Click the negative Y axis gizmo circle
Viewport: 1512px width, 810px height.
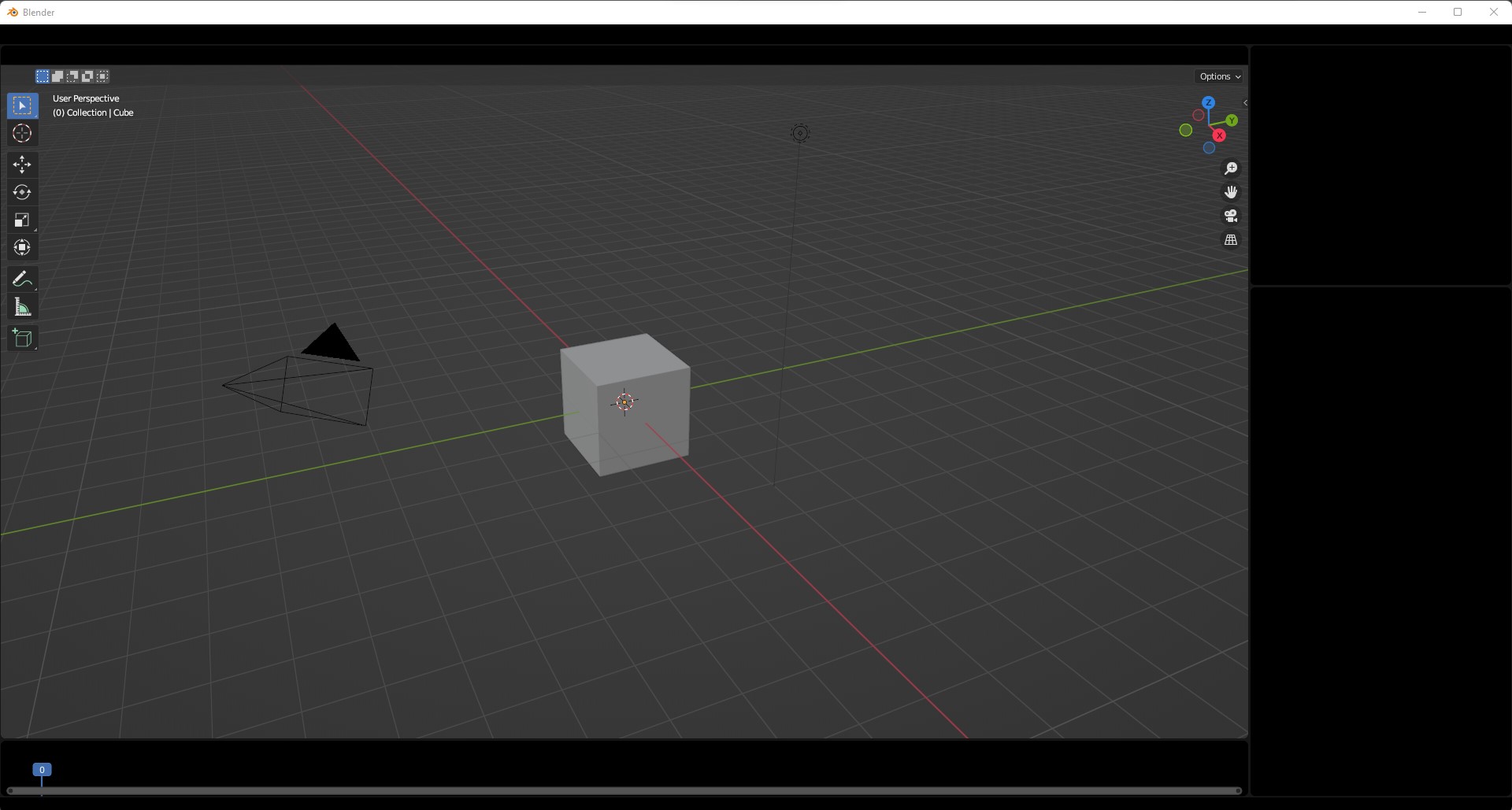1185,131
